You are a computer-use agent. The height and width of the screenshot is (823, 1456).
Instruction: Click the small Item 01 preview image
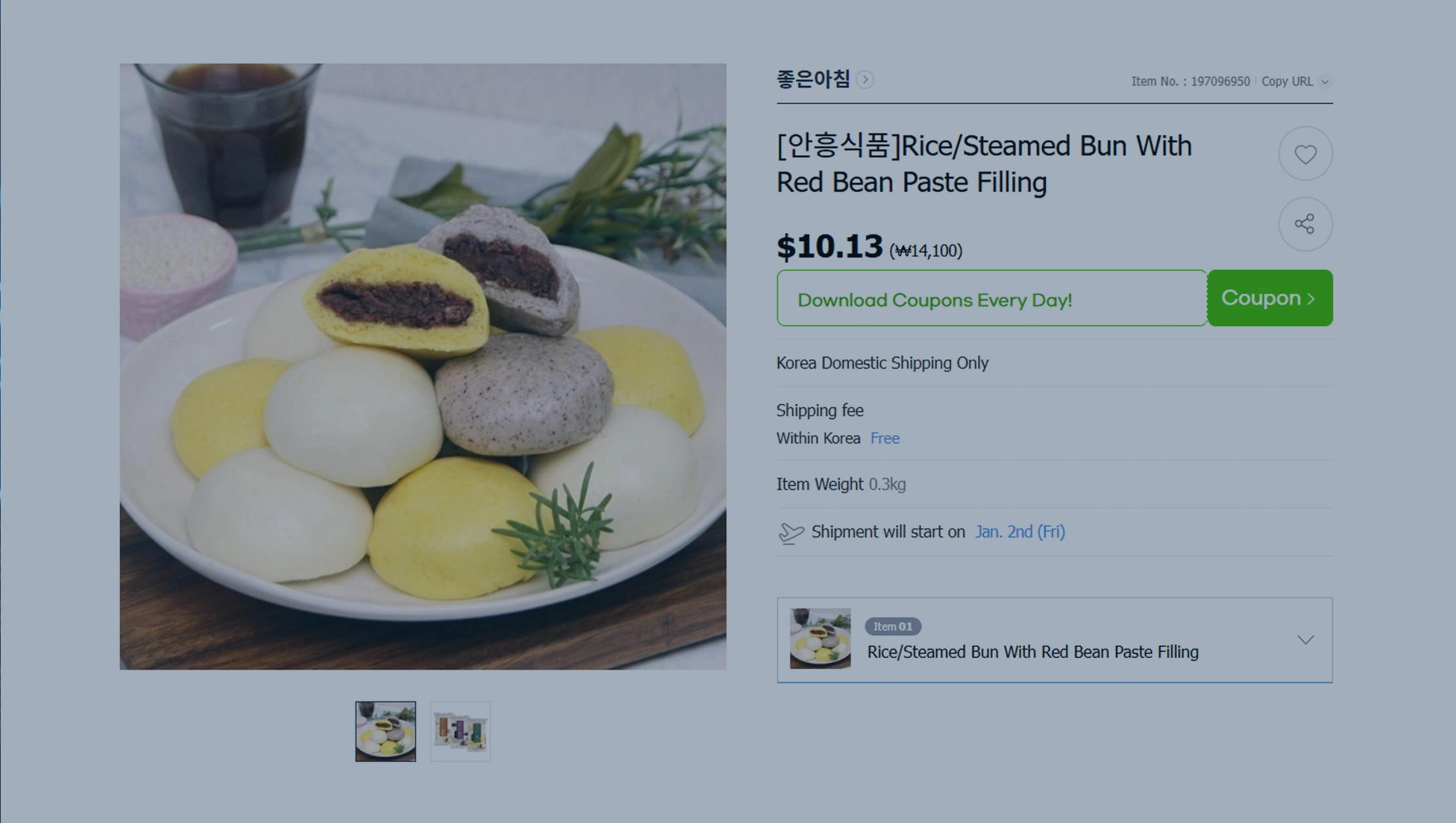pos(820,638)
